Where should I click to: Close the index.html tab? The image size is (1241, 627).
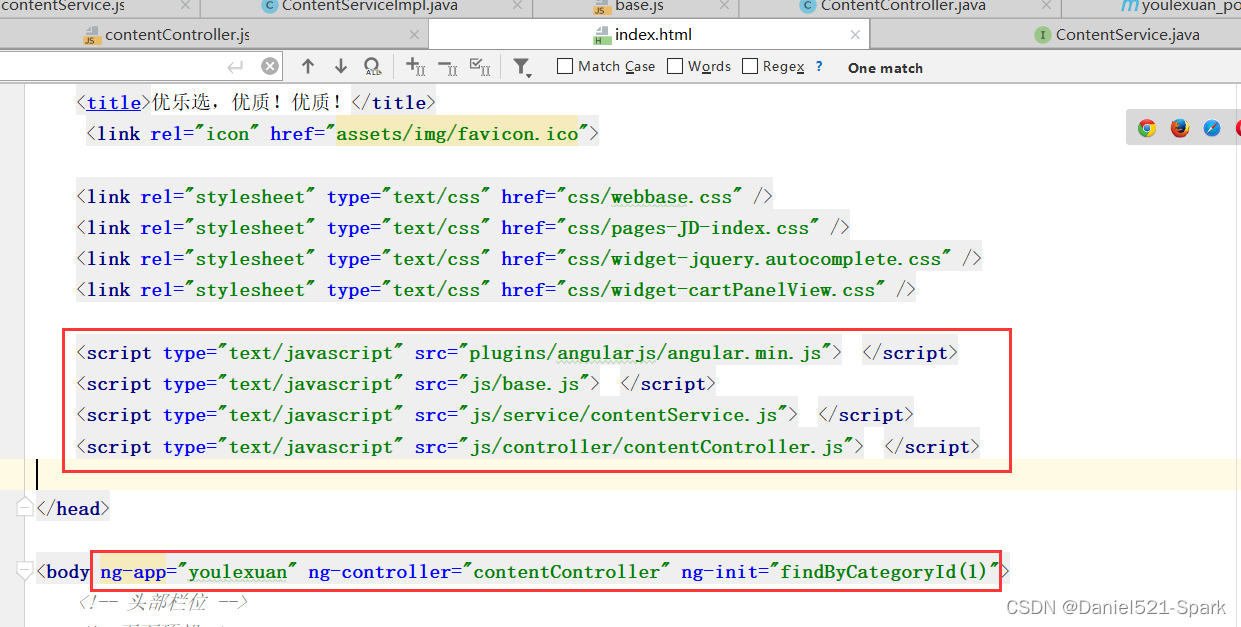tap(855, 35)
